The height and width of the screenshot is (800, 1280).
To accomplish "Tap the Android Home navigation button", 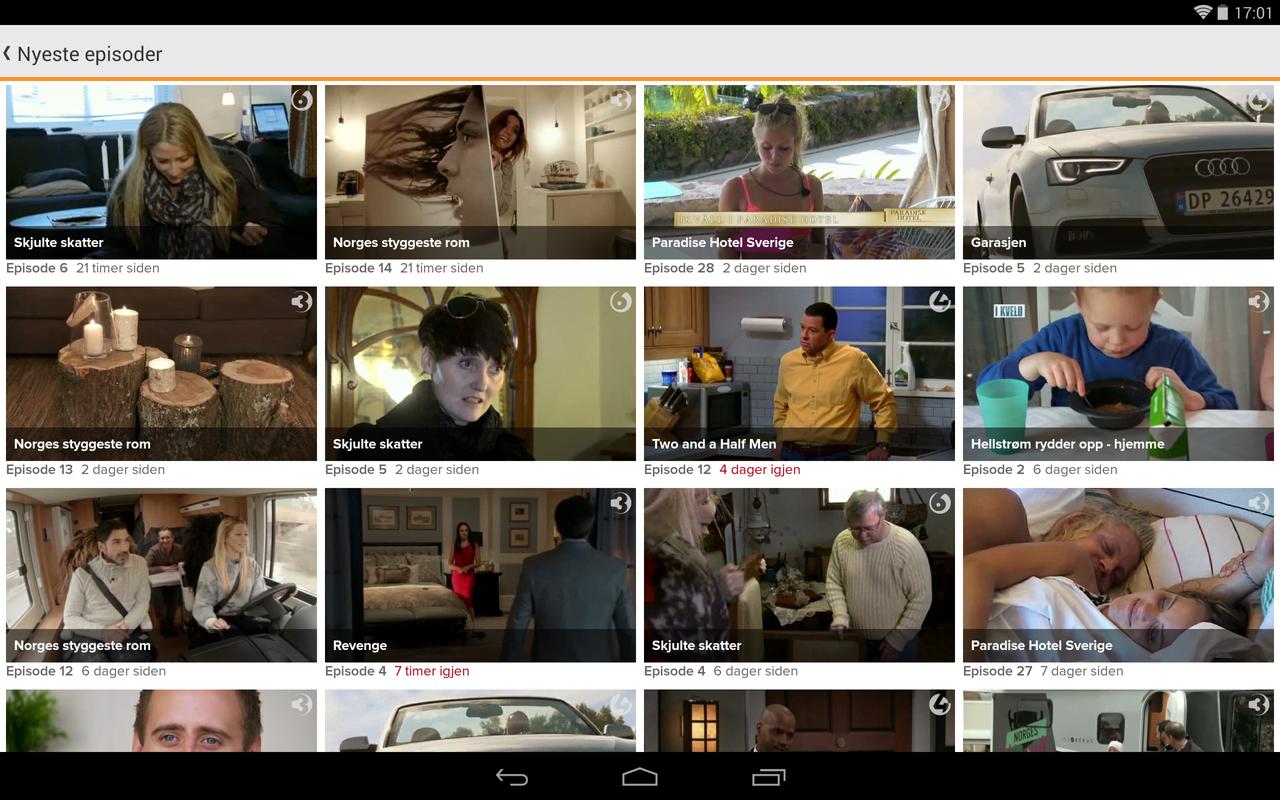I will click(x=640, y=777).
